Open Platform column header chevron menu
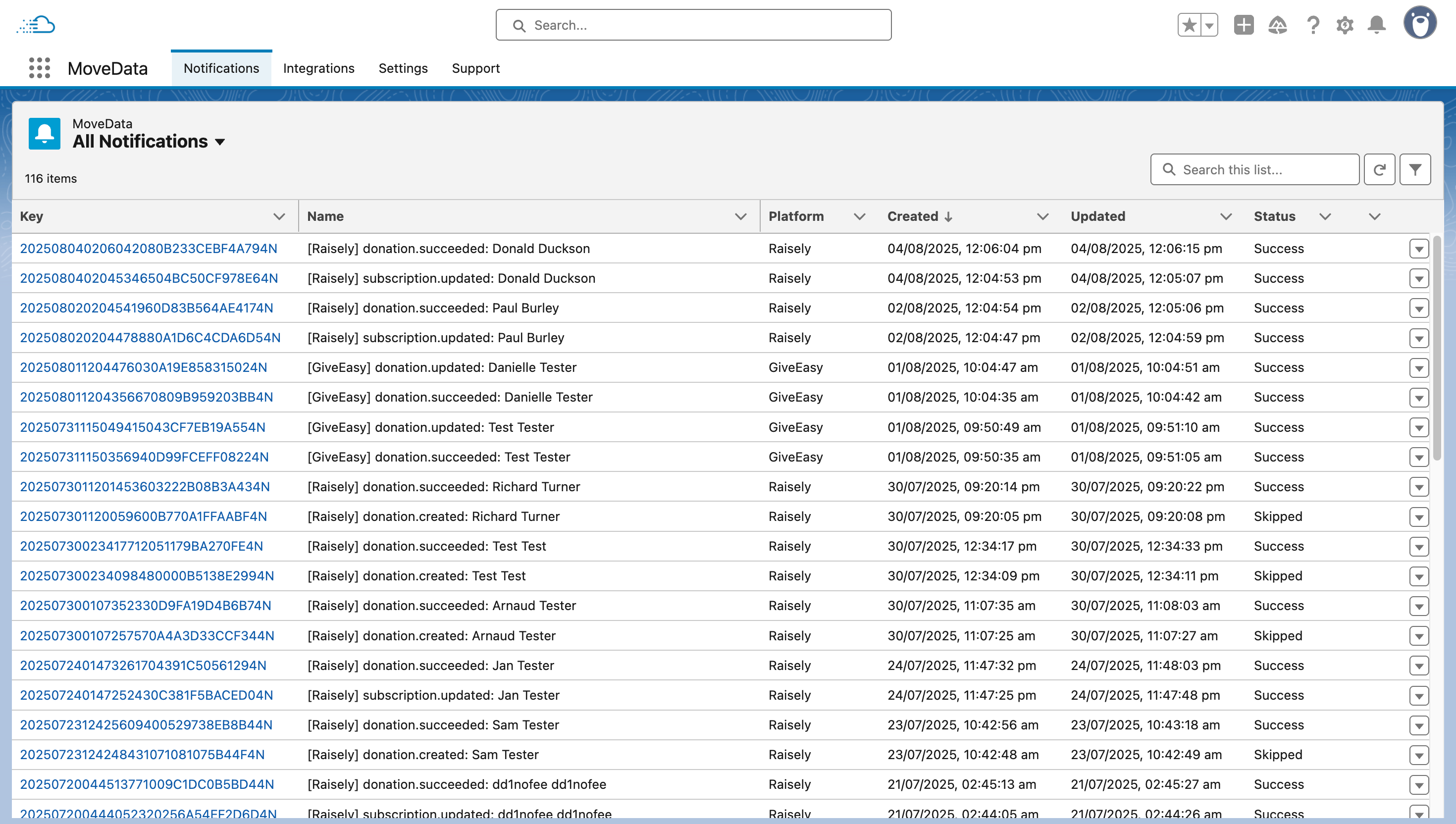This screenshot has height=824, width=1456. [859, 217]
